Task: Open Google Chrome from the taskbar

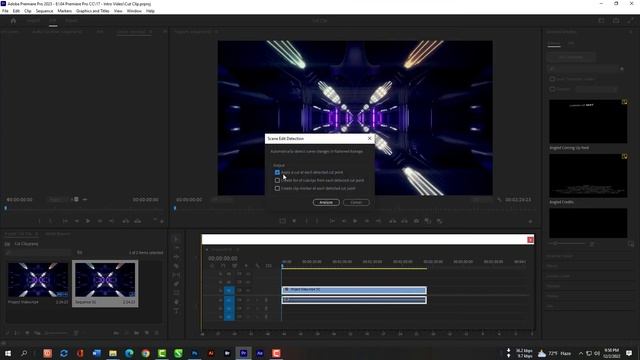Action: (146, 353)
